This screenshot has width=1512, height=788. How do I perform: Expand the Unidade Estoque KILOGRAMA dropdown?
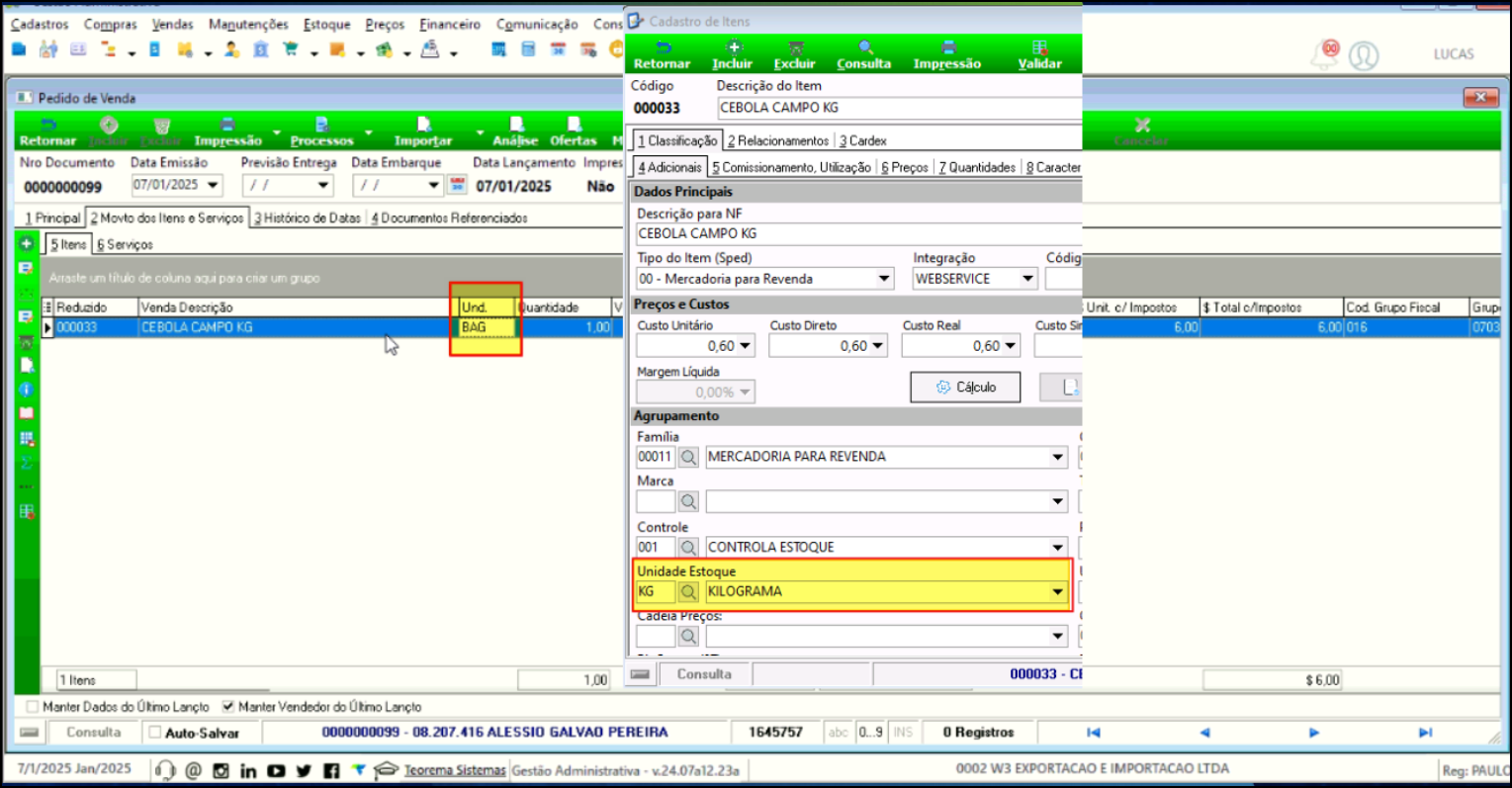tap(1058, 591)
